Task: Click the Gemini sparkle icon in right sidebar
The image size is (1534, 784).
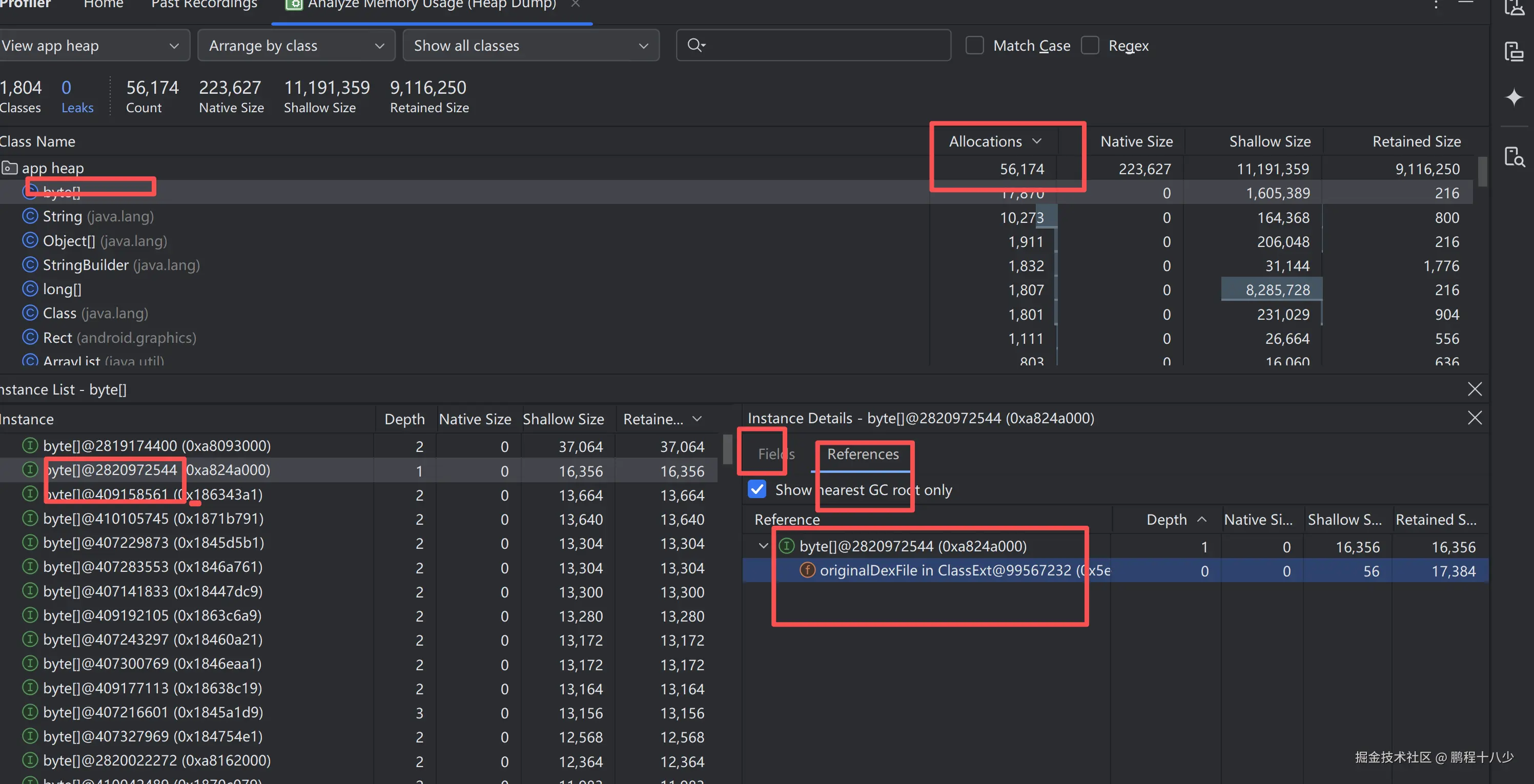Action: click(1513, 97)
